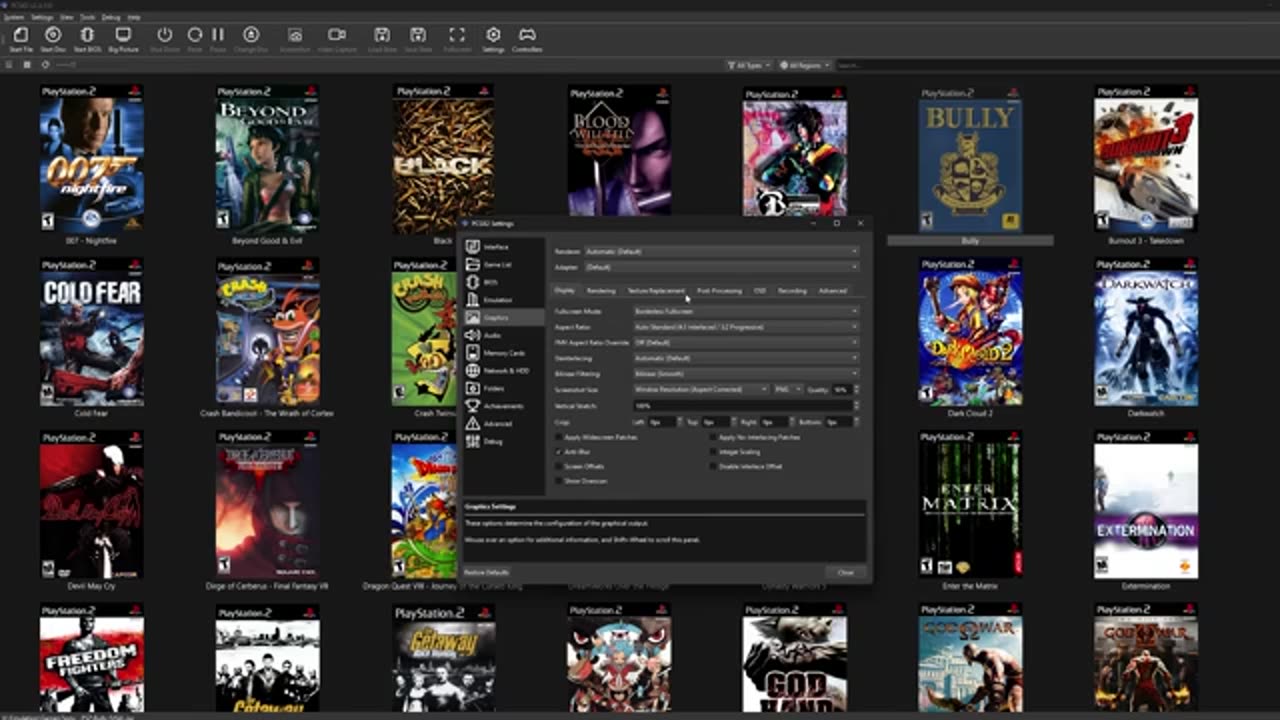Select the Interface category in settings sidebar
The image size is (1280, 720).
pos(504,247)
